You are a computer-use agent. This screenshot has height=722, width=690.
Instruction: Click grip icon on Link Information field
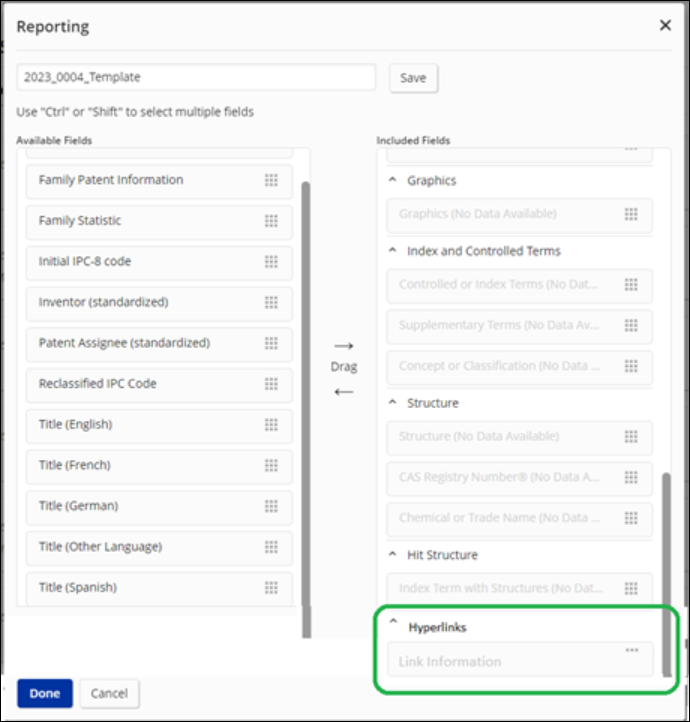pos(631,651)
